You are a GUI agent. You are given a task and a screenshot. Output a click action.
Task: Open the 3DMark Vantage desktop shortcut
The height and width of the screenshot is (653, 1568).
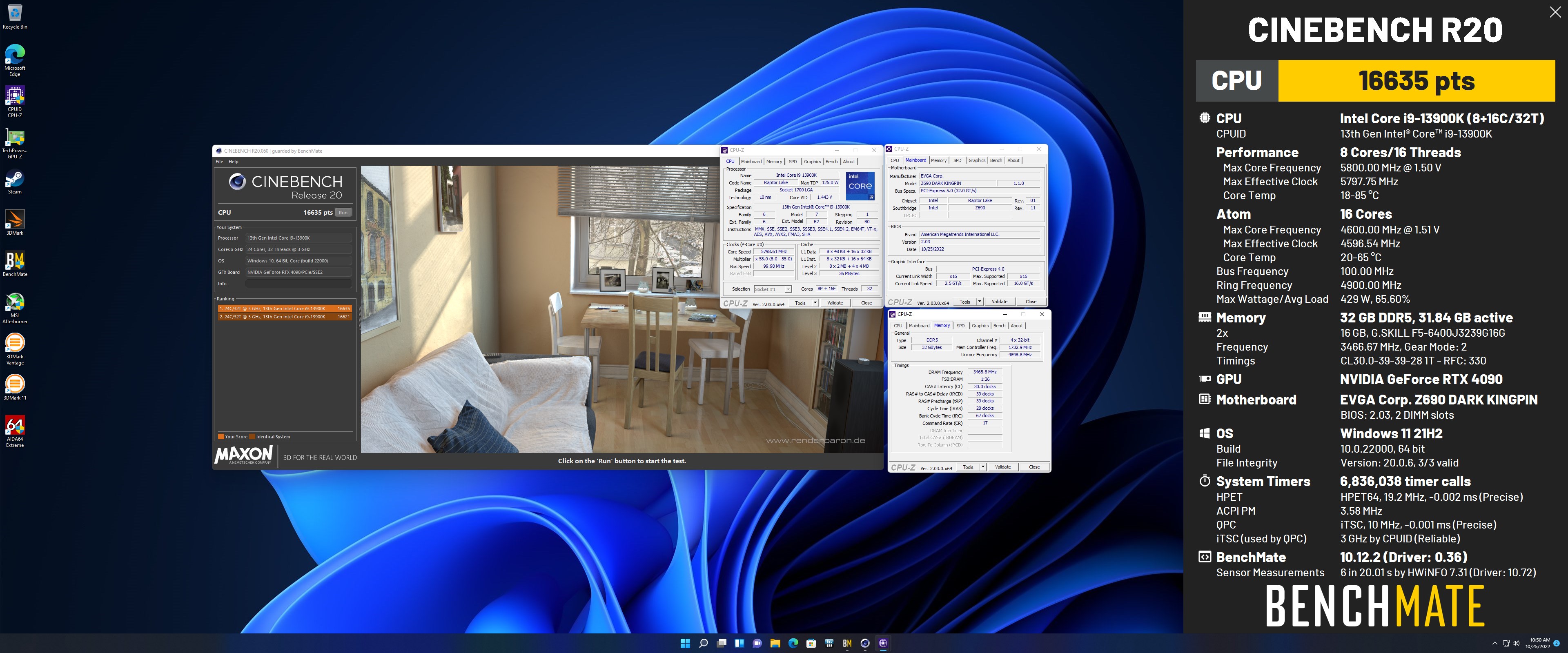[15, 349]
